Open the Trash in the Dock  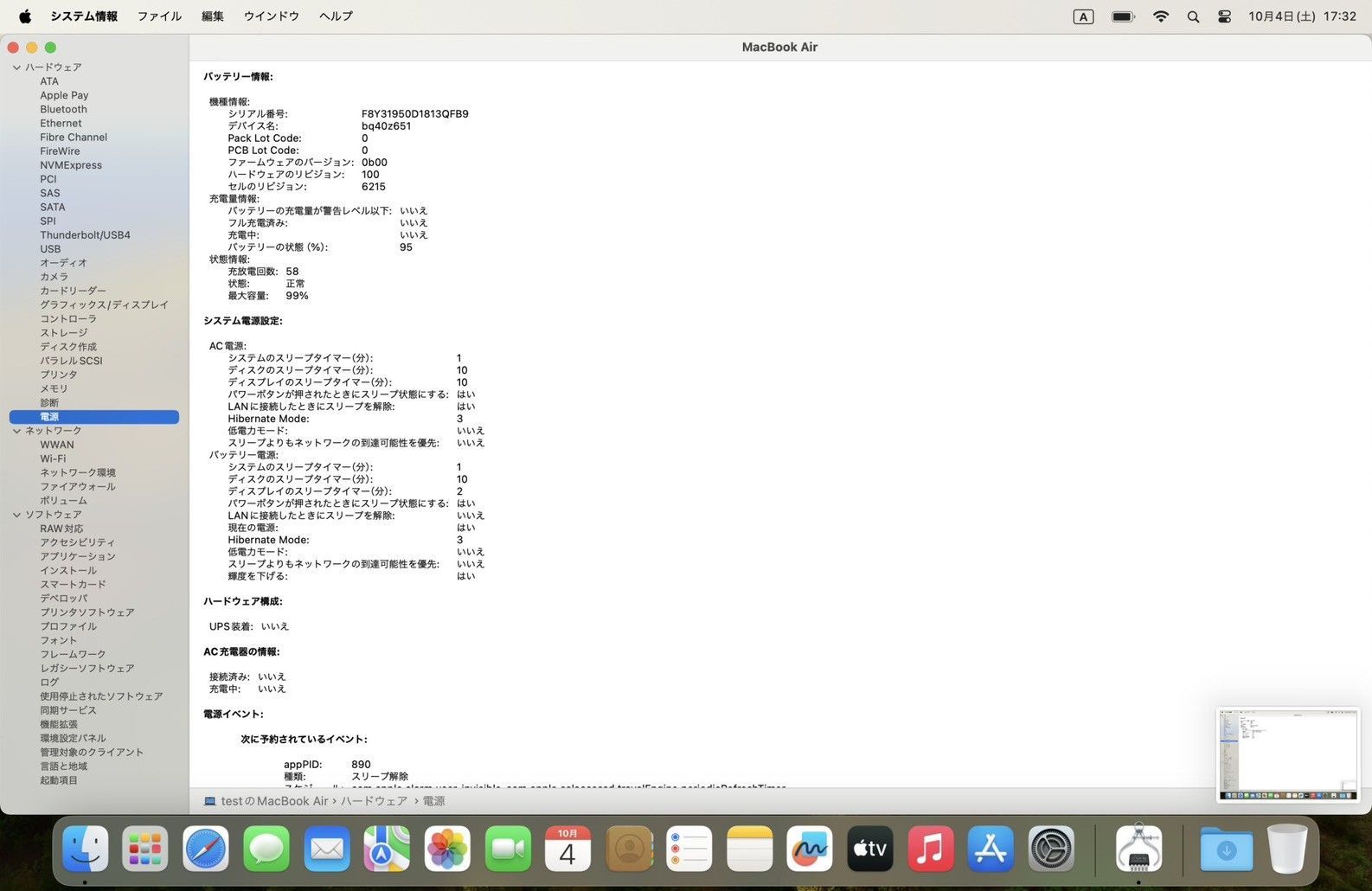1286,849
